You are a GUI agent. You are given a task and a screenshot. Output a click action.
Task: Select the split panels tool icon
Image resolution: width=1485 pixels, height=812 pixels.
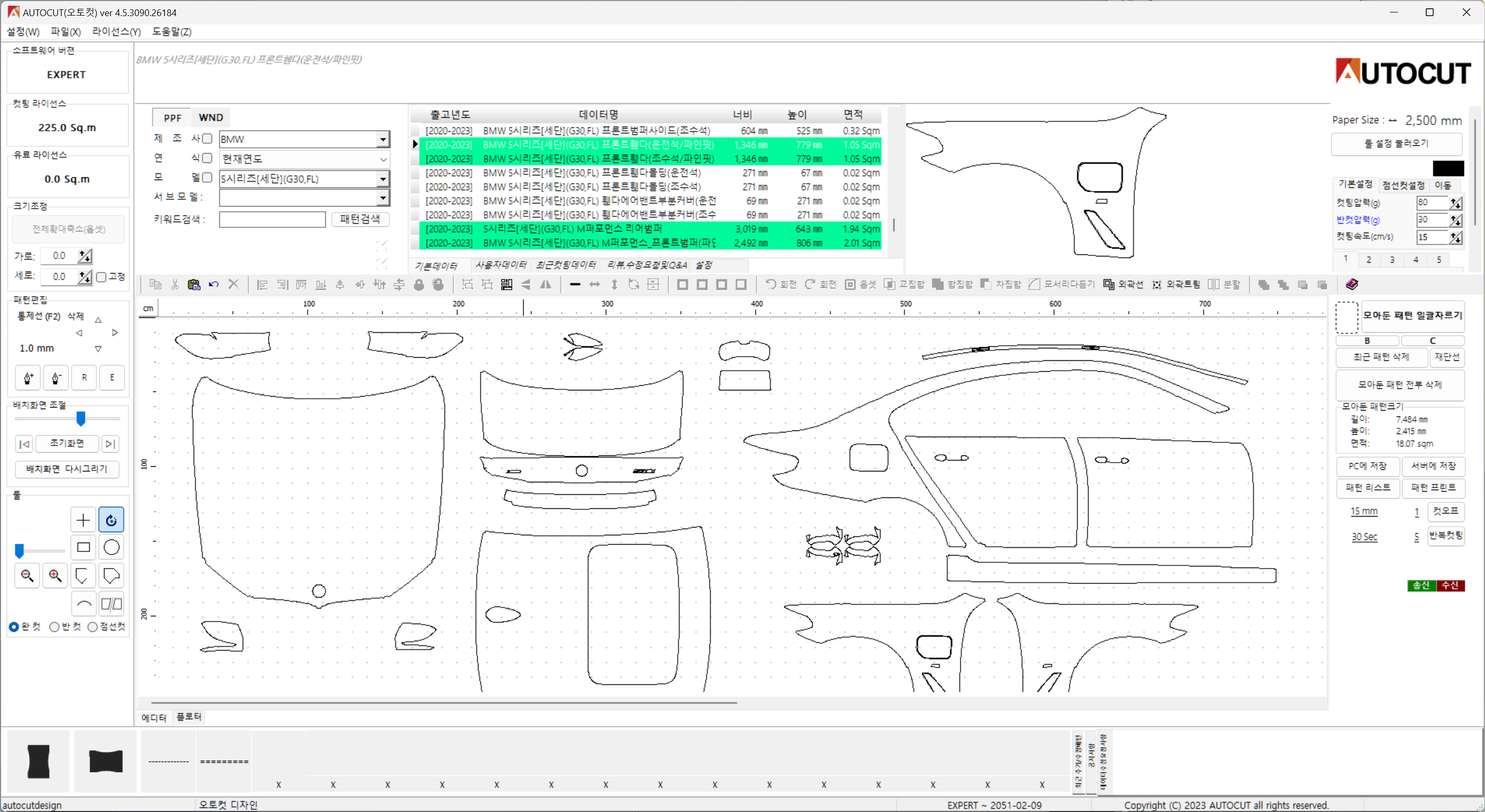tap(111, 604)
